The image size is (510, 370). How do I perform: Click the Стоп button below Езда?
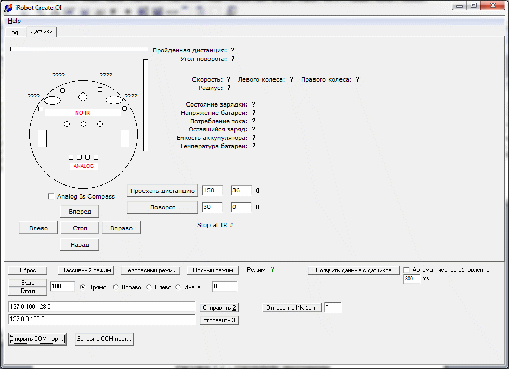(27, 291)
